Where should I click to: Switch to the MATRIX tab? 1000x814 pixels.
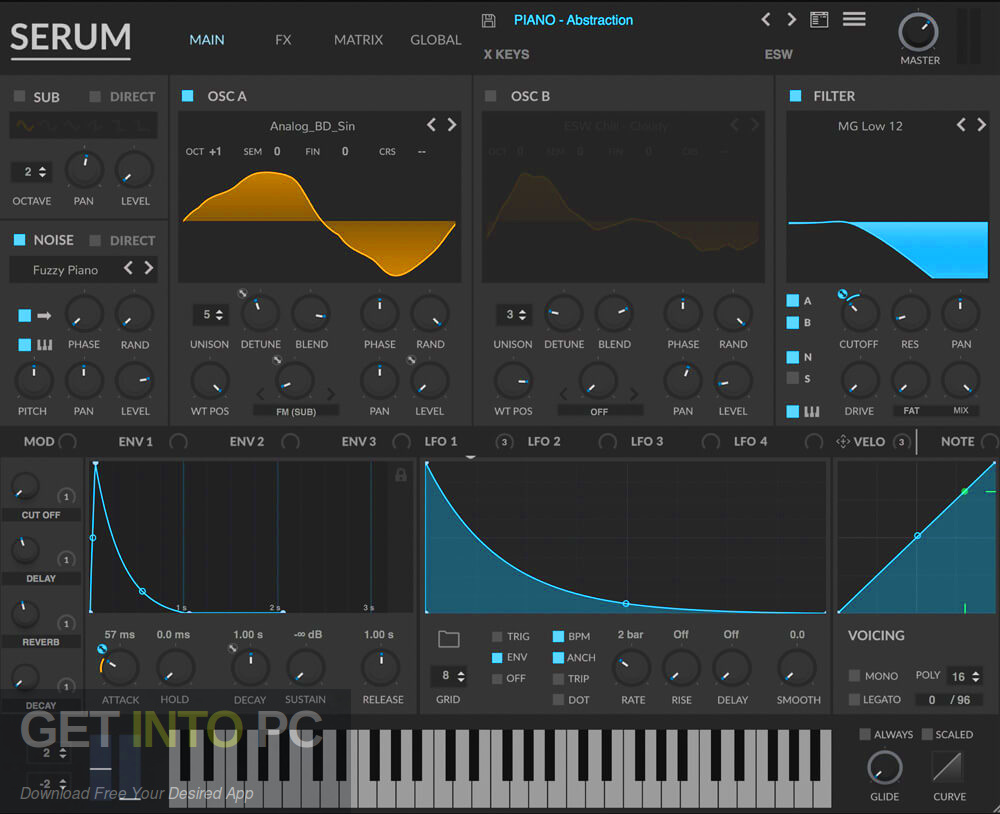point(358,40)
